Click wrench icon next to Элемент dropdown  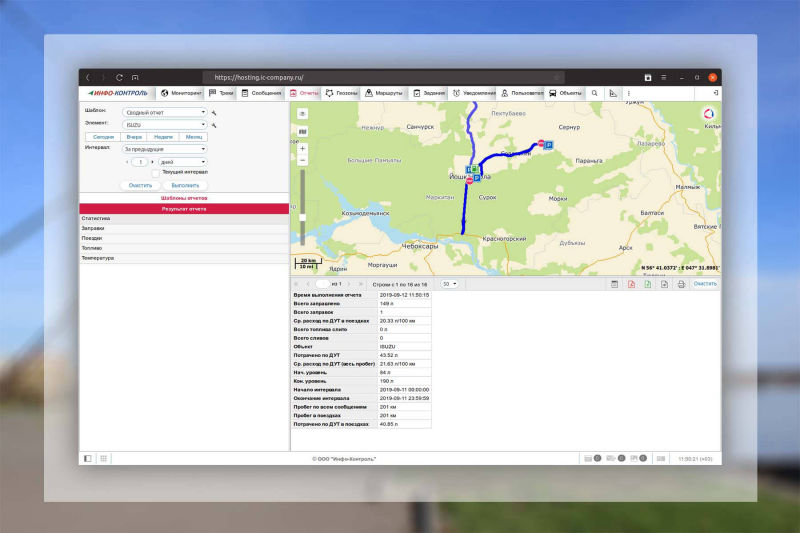214,125
